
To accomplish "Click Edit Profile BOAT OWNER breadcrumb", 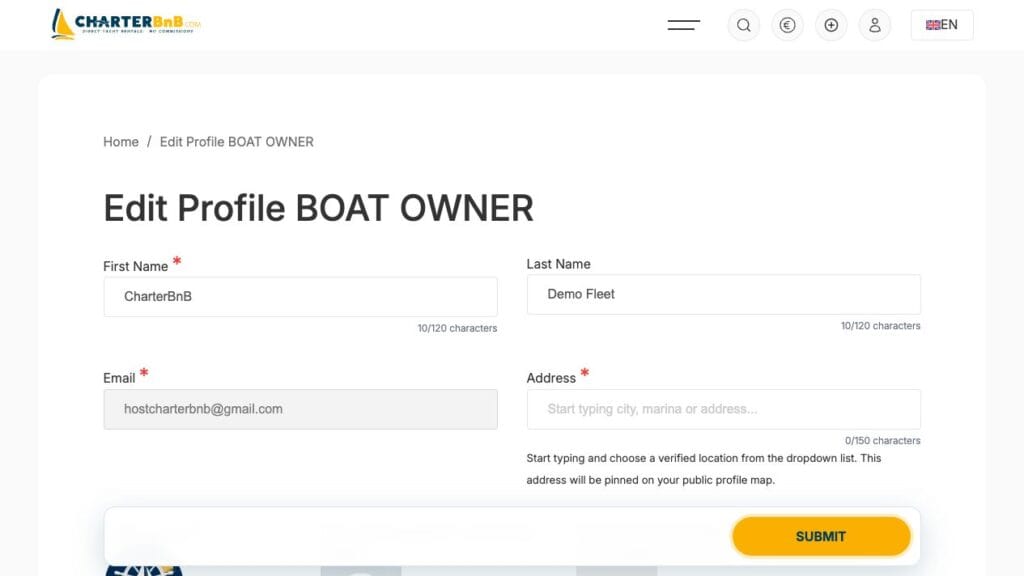I will (236, 142).
